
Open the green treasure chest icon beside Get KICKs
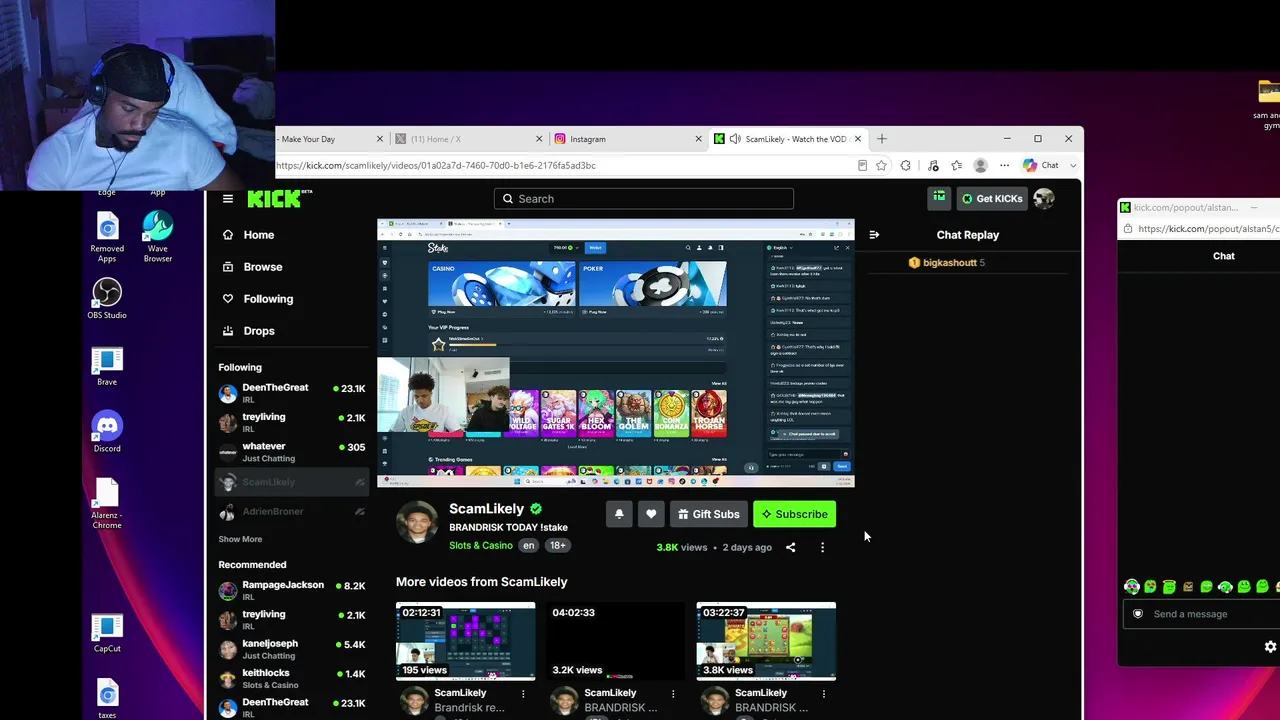coord(939,198)
